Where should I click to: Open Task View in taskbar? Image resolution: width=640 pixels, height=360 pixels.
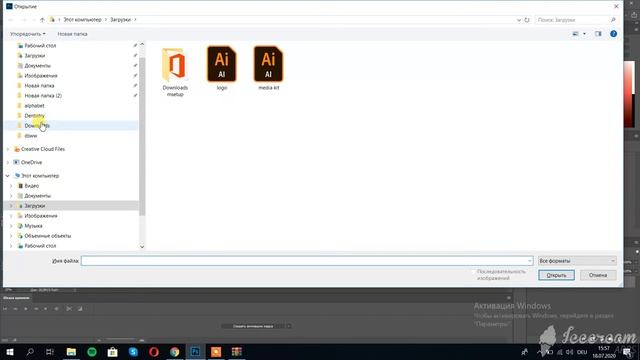click(50, 352)
